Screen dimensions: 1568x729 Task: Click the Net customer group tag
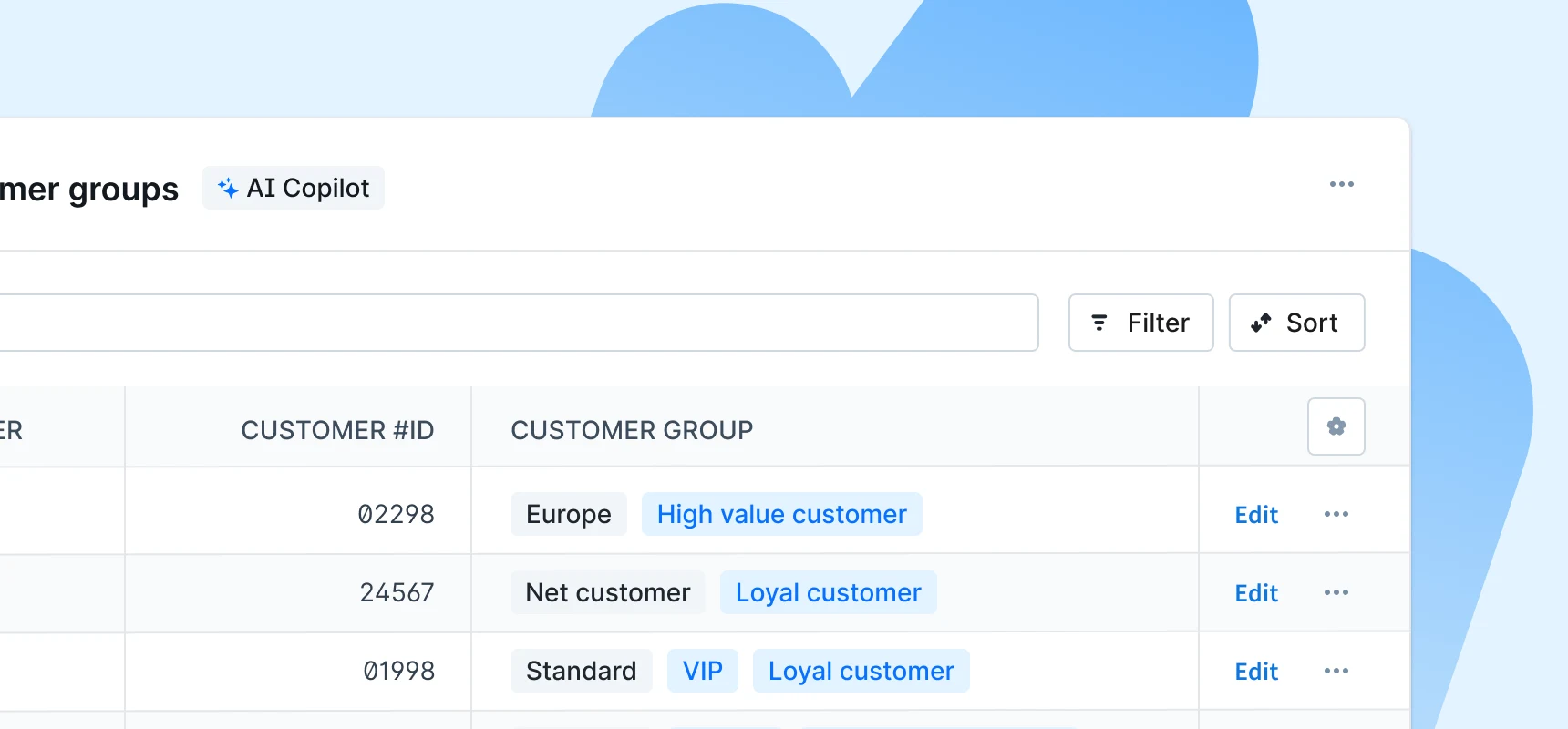(x=607, y=592)
